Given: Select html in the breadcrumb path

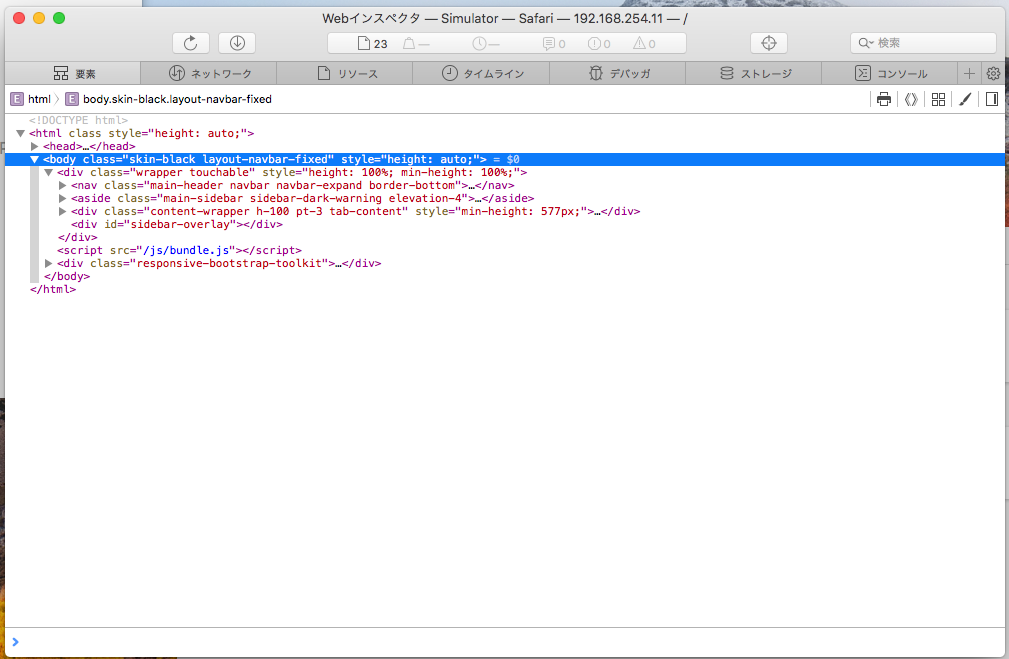Looking at the screenshot, I should [31, 99].
